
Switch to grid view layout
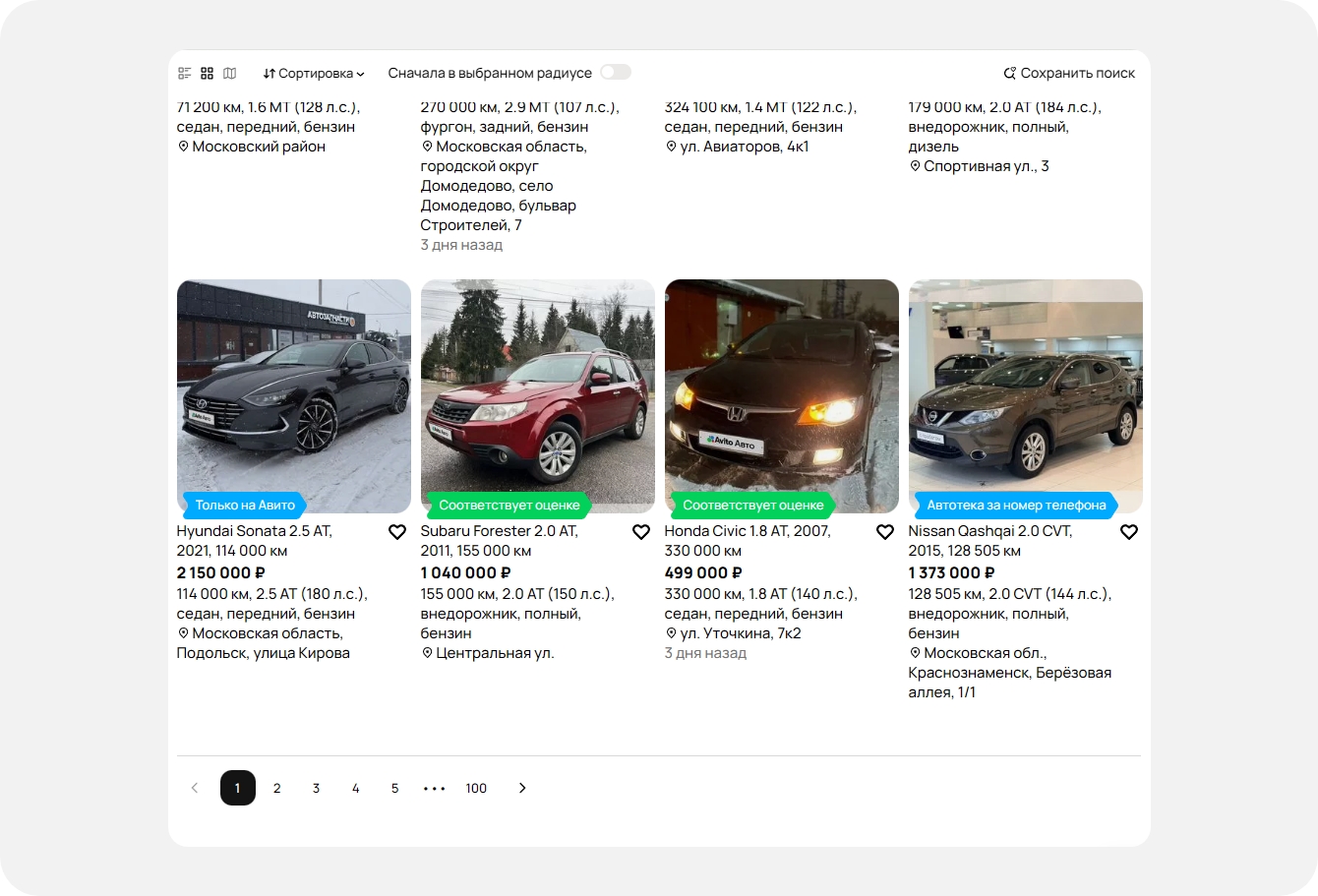coord(207,74)
